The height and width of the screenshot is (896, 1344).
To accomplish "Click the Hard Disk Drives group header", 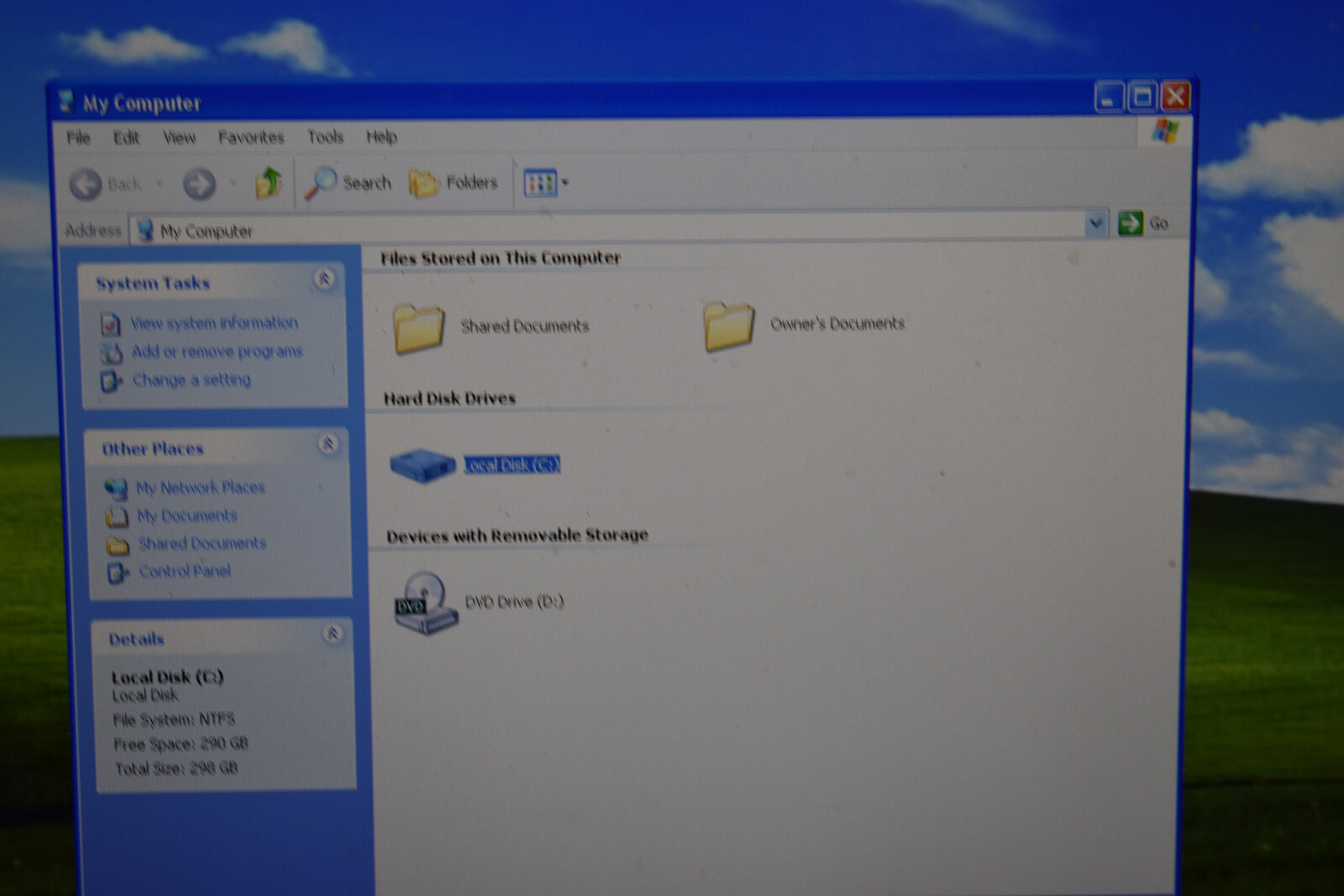I will coord(449,398).
